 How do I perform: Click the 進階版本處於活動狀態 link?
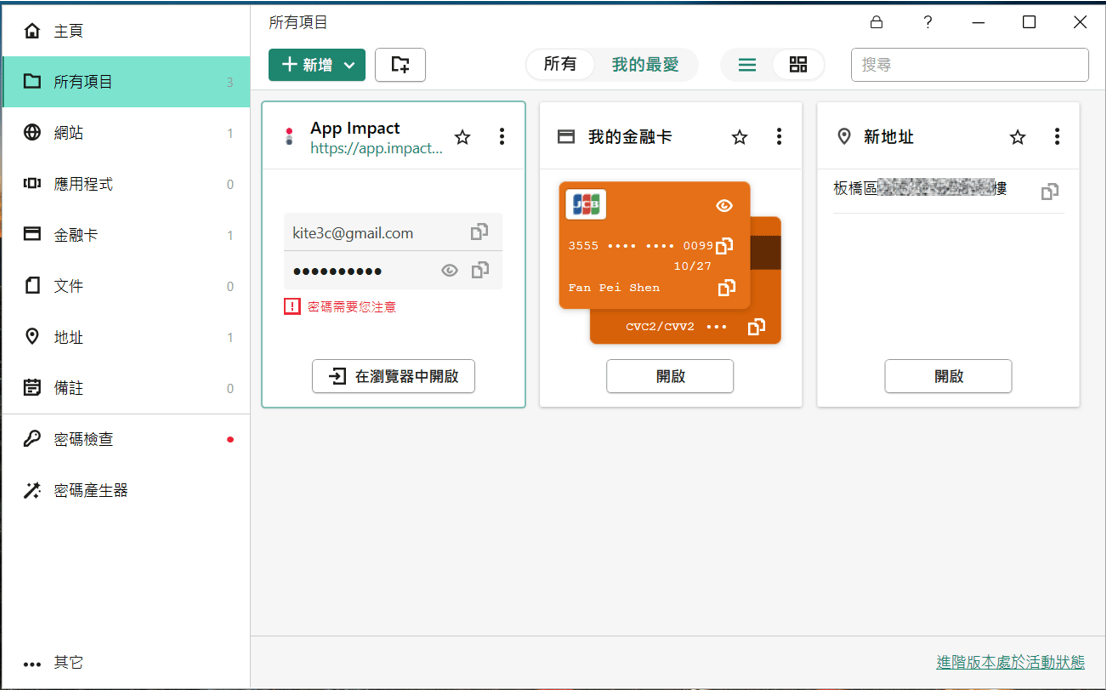[x=1010, y=662]
